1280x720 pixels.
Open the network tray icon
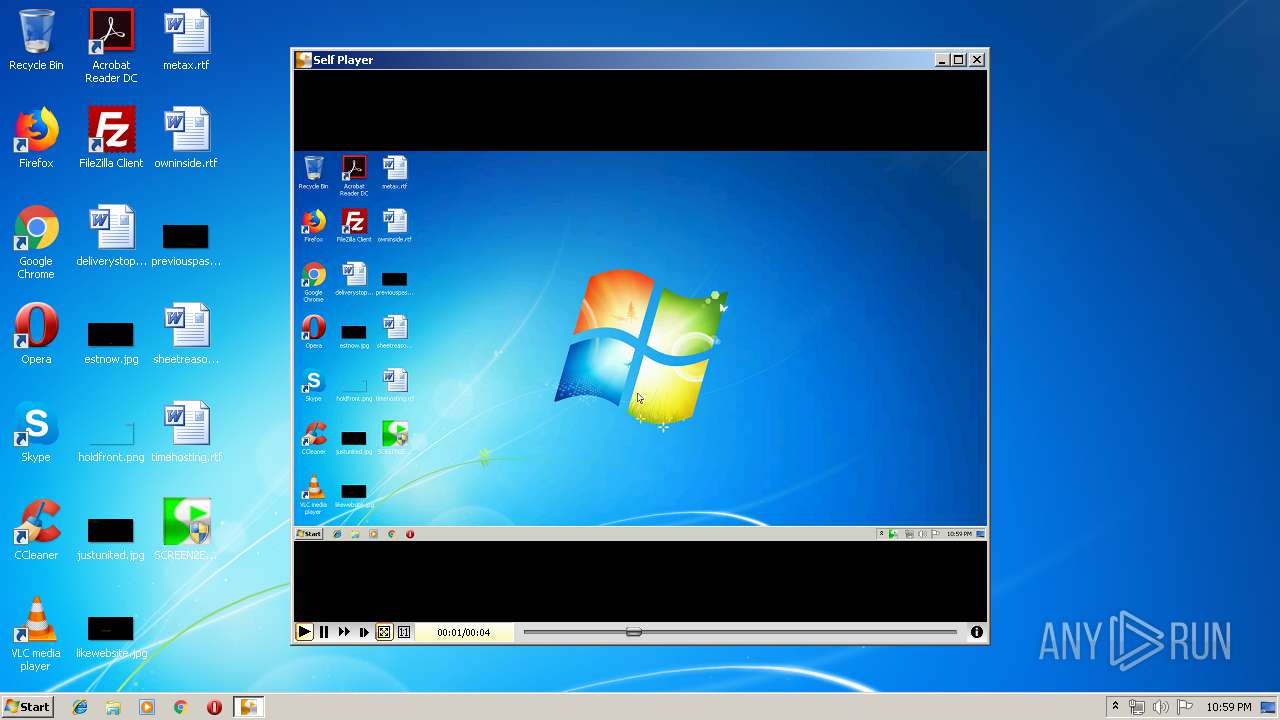click(x=1137, y=707)
